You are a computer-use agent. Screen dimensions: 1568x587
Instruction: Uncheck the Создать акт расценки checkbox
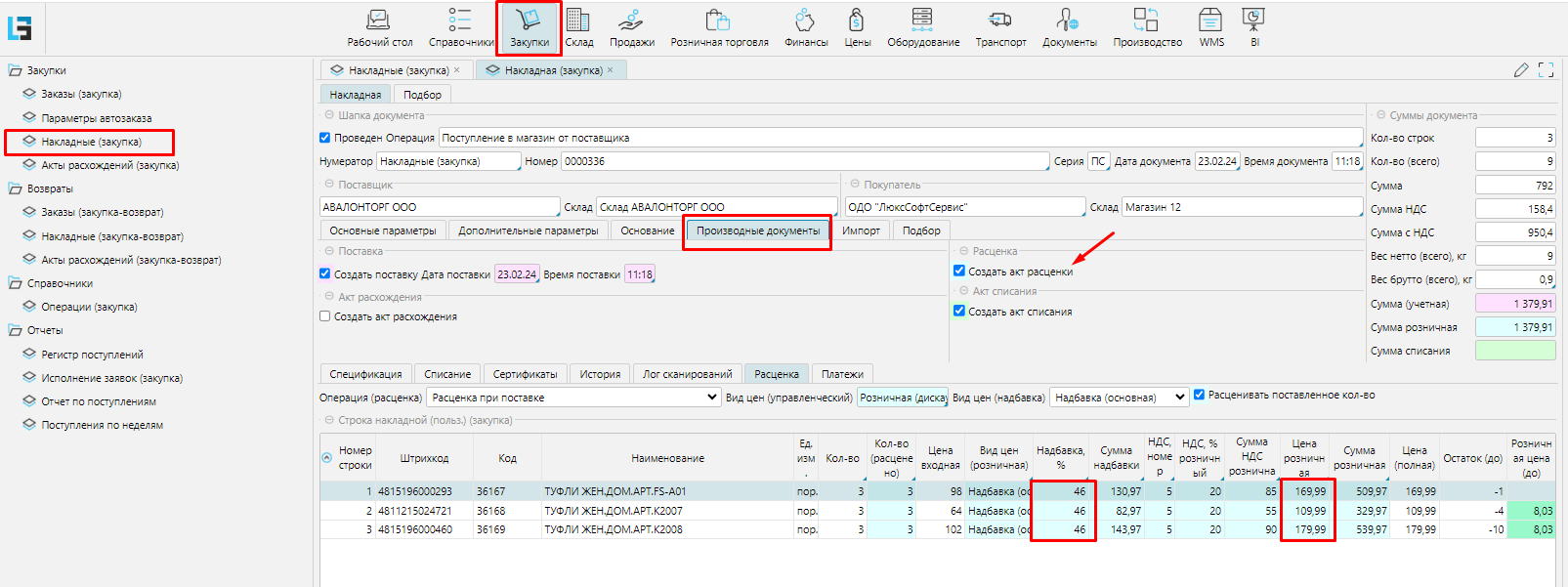click(x=959, y=272)
